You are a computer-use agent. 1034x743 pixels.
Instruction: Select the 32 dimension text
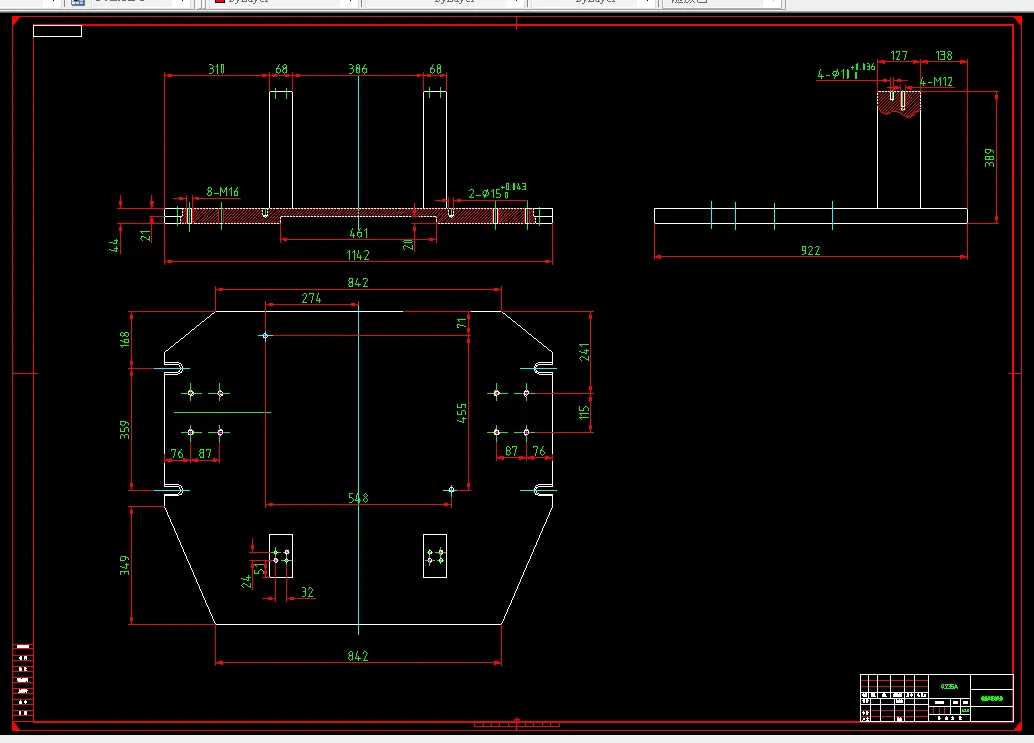coord(307,592)
